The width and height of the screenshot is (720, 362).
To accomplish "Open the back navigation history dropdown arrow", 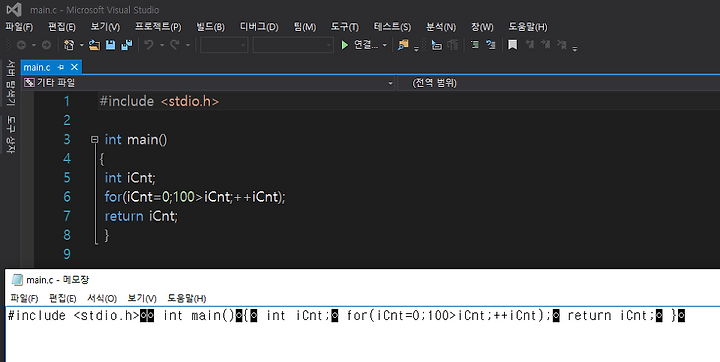I will click(x=34, y=45).
